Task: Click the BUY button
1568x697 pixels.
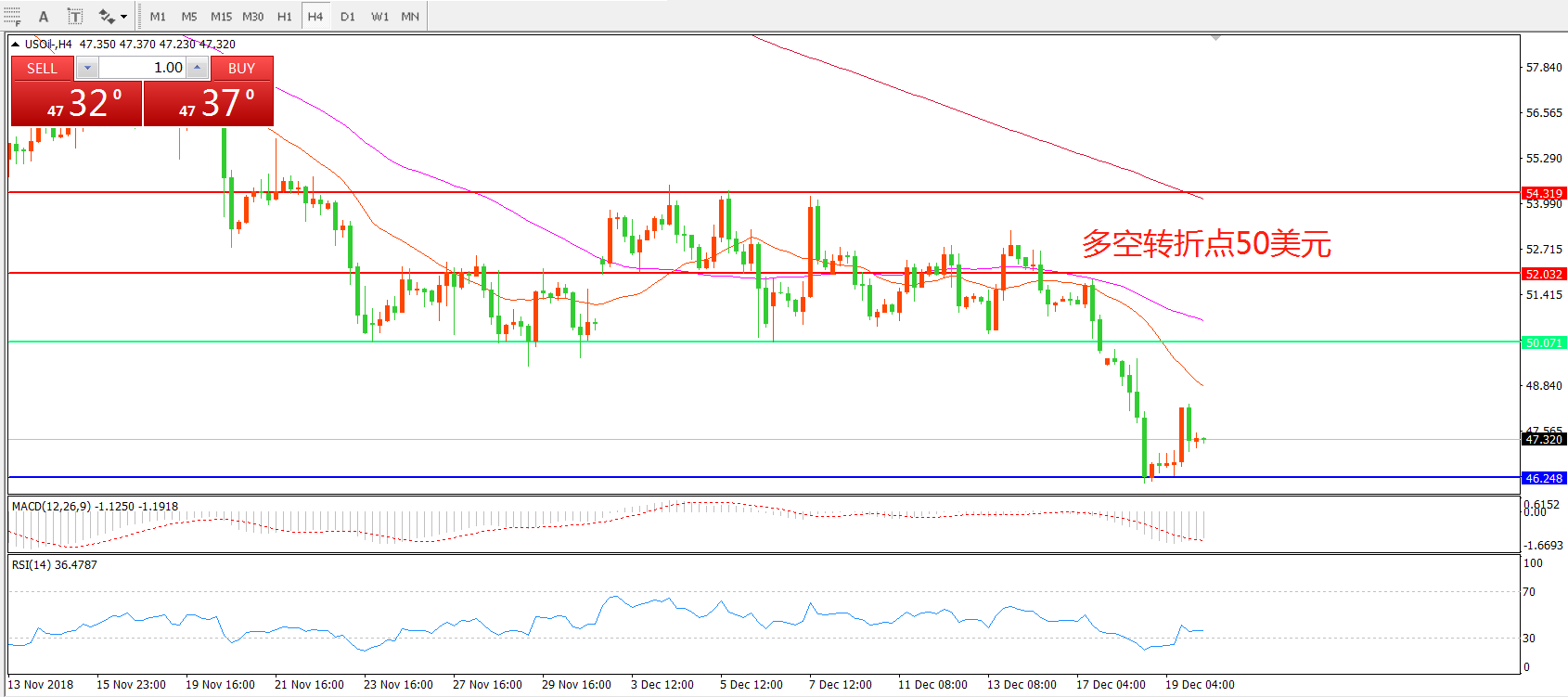Action: click(241, 68)
